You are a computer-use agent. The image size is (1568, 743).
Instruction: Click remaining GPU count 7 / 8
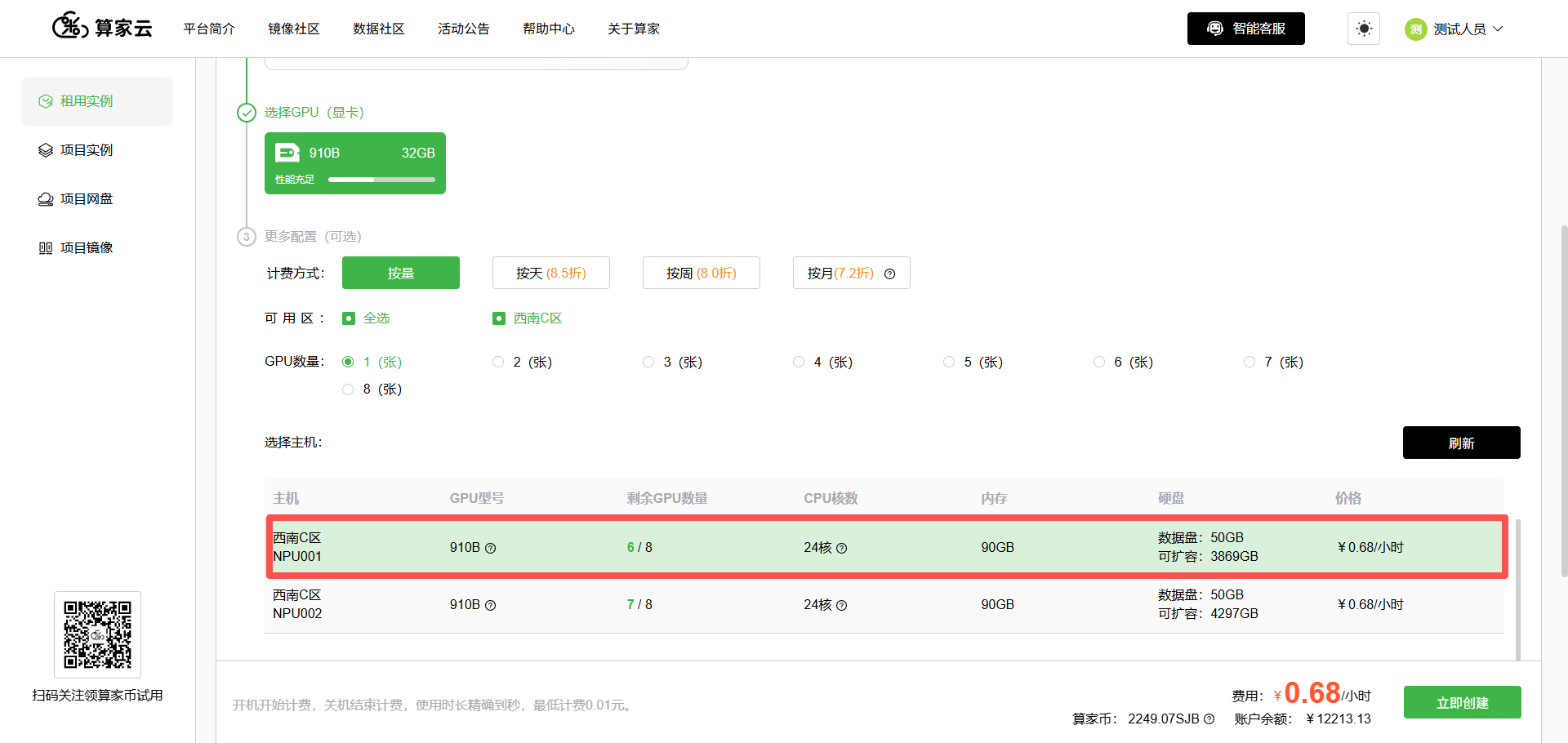click(x=639, y=604)
